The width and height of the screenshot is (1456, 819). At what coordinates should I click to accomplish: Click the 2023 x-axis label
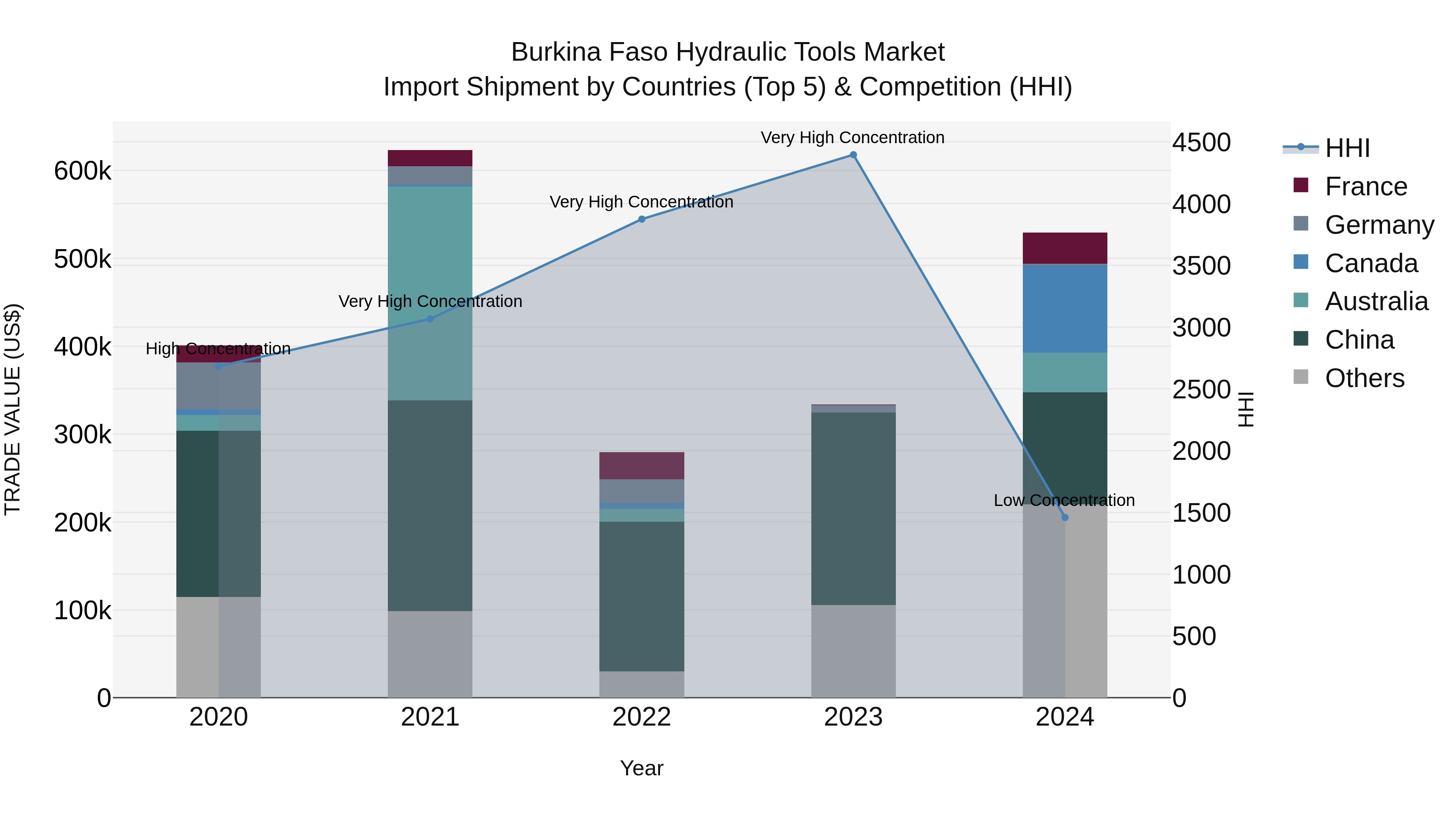coord(853,717)
